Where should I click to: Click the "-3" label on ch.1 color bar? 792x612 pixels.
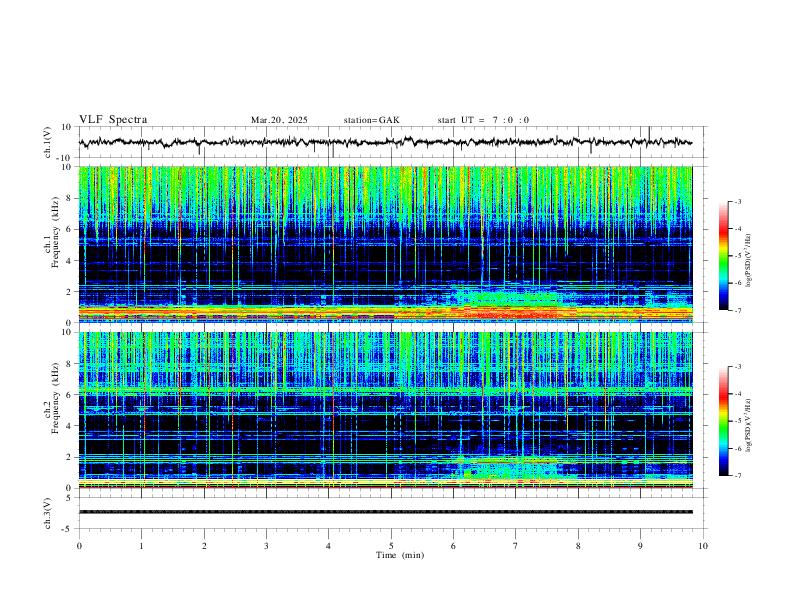tap(737, 201)
